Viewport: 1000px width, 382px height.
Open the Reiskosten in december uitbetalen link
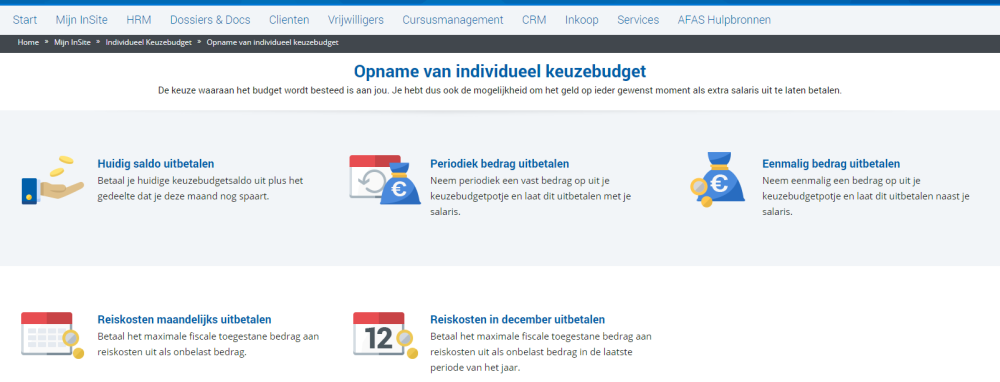click(x=517, y=320)
